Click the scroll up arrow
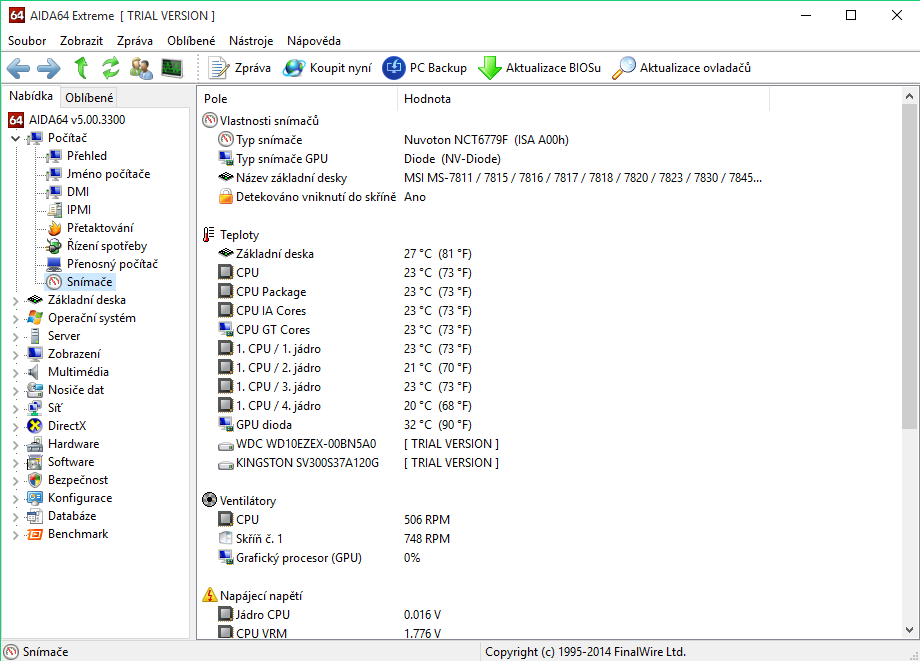The height and width of the screenshot is (661, 920). pos(909,96)
